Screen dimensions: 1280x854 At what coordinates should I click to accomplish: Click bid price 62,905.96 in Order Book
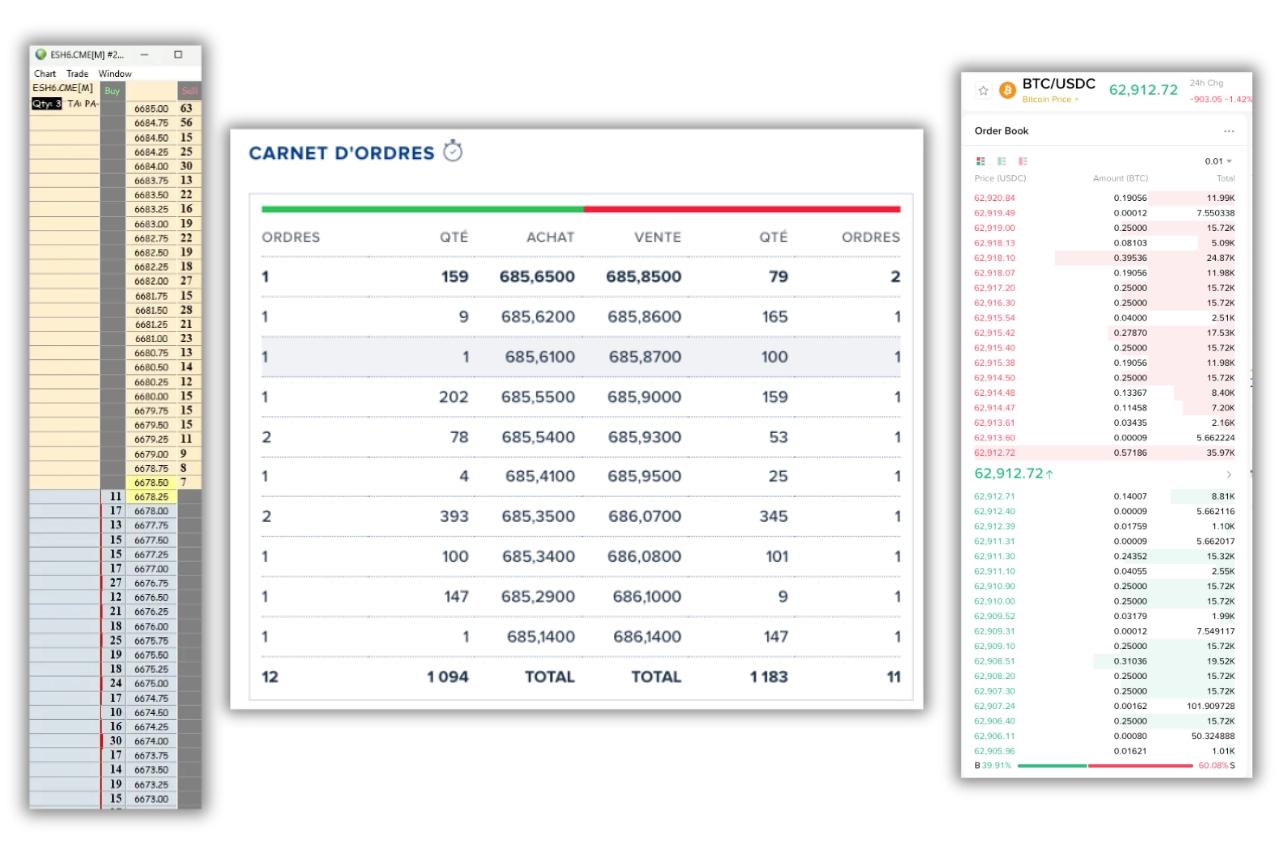tap(995, 749)
